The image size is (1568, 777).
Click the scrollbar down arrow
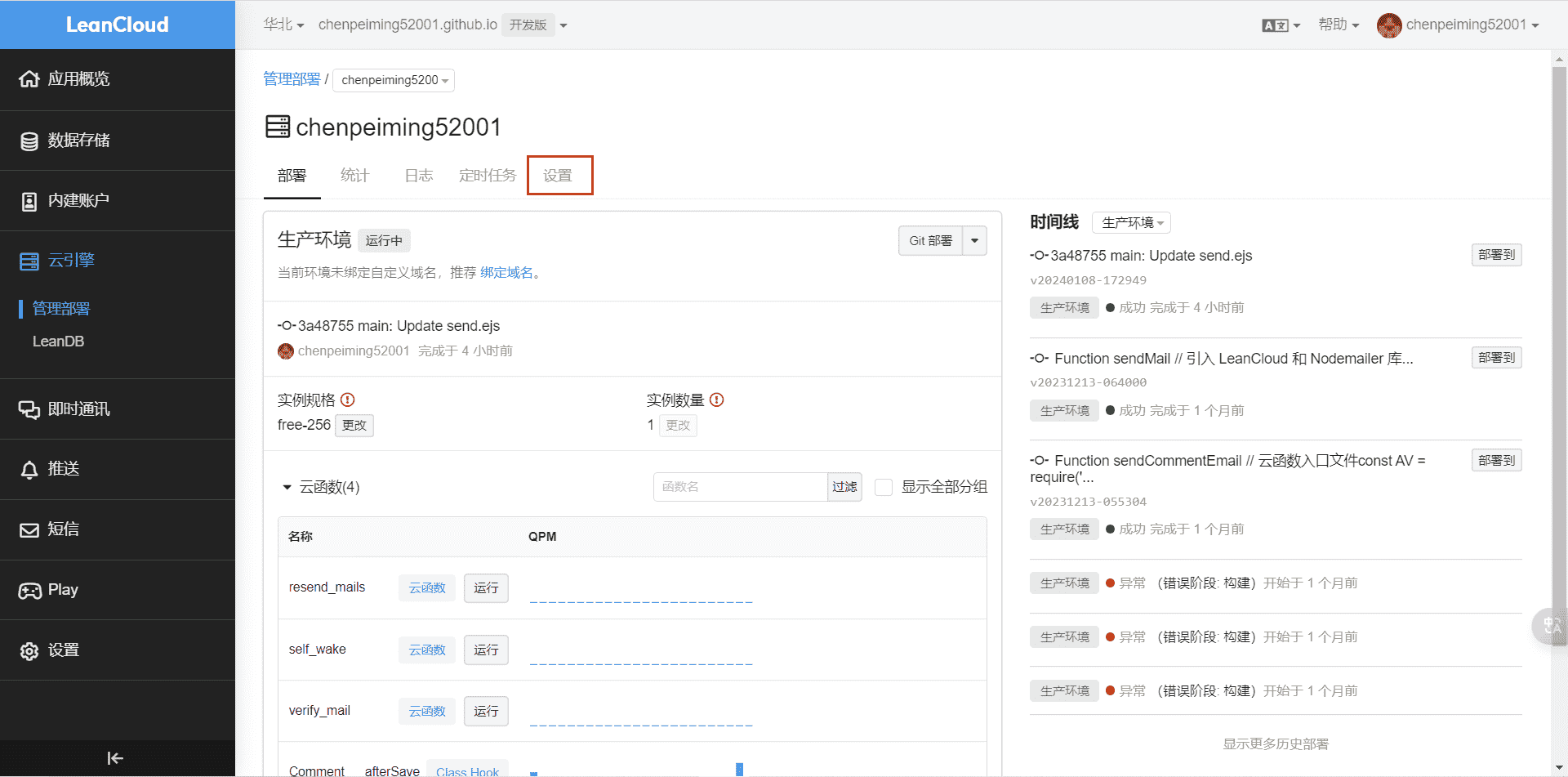(x=1559, y=767)
